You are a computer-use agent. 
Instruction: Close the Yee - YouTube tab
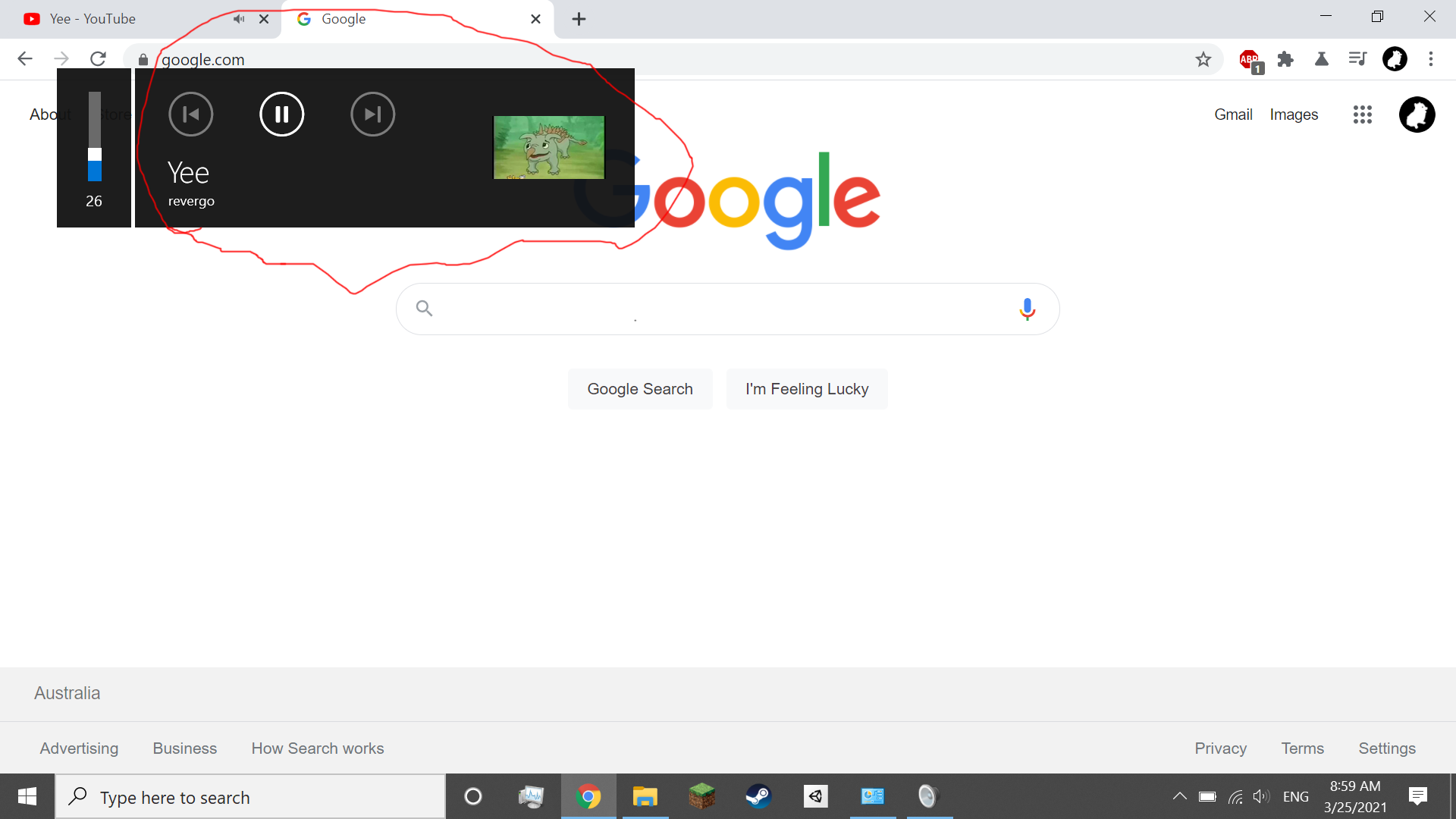tap(264, 19)
